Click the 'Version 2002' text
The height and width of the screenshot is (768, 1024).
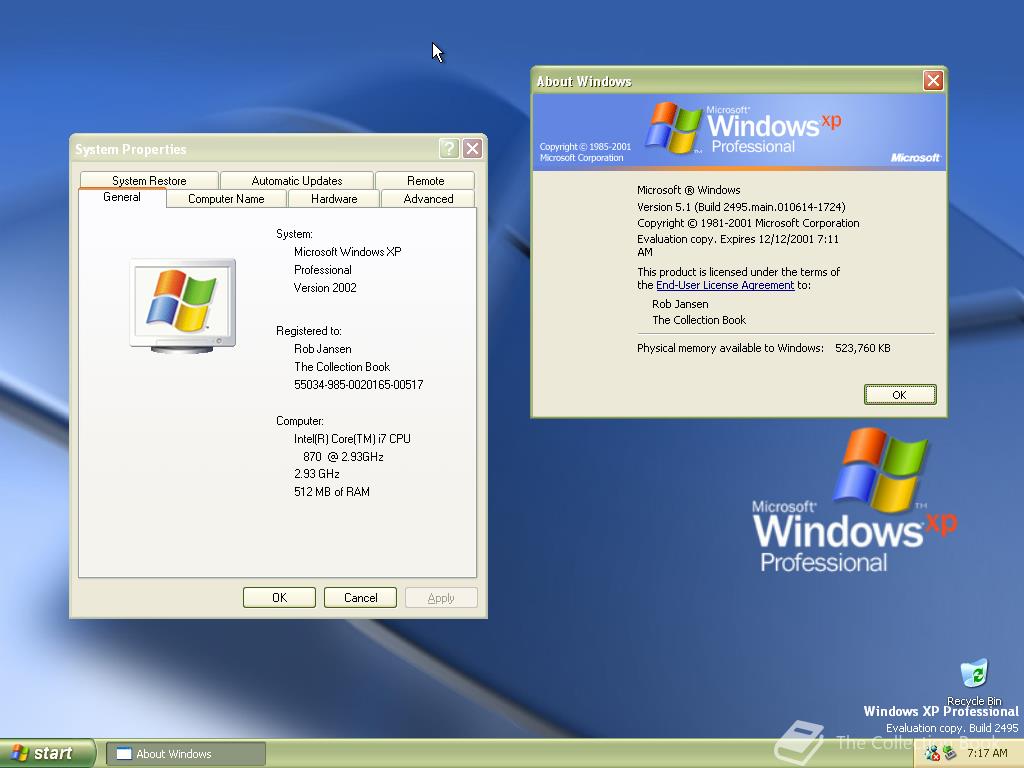pyautogui.click(x=325, y=287)
